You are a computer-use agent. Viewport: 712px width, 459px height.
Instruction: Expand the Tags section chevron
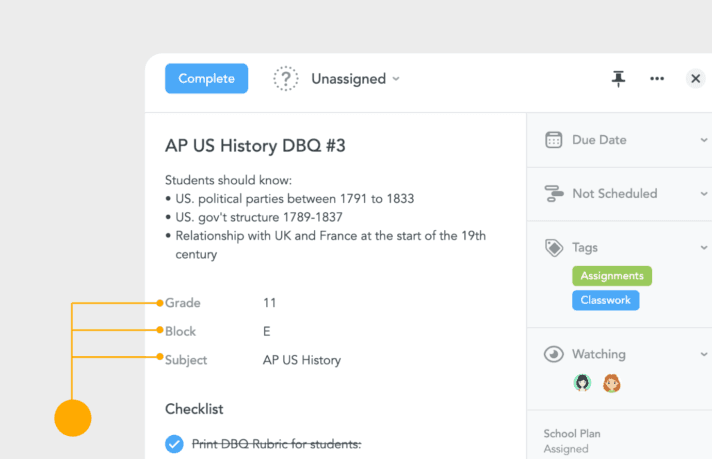[x=704, y=247]
